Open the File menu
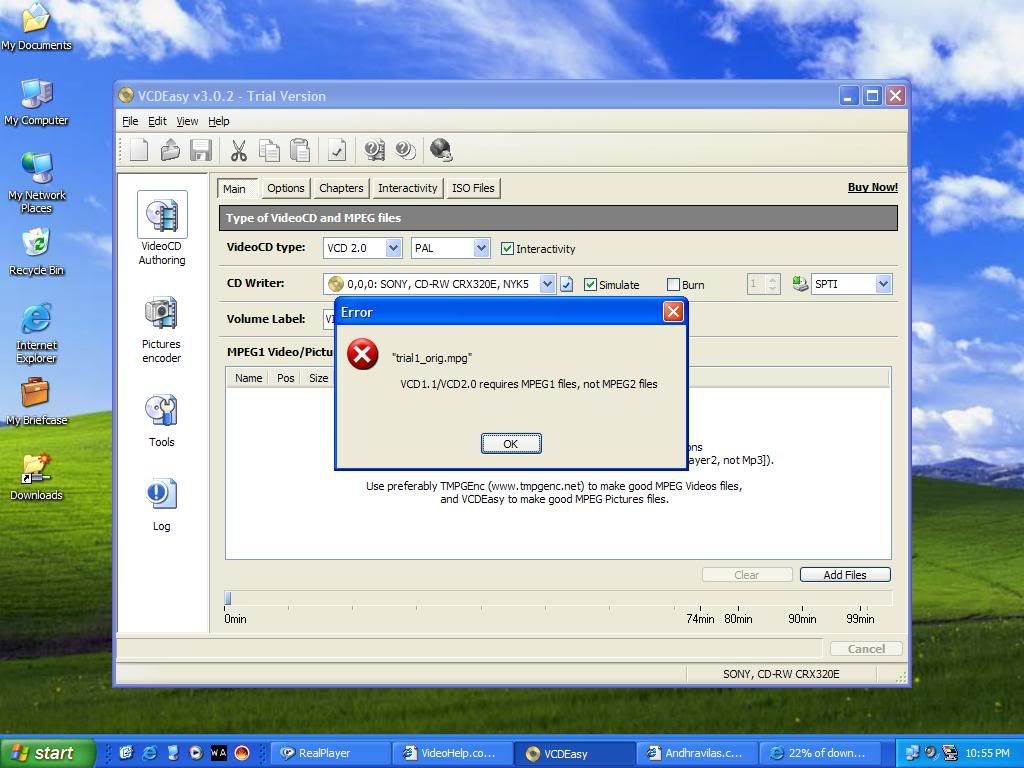1024x768 pixels. click(x=130, y=121)
